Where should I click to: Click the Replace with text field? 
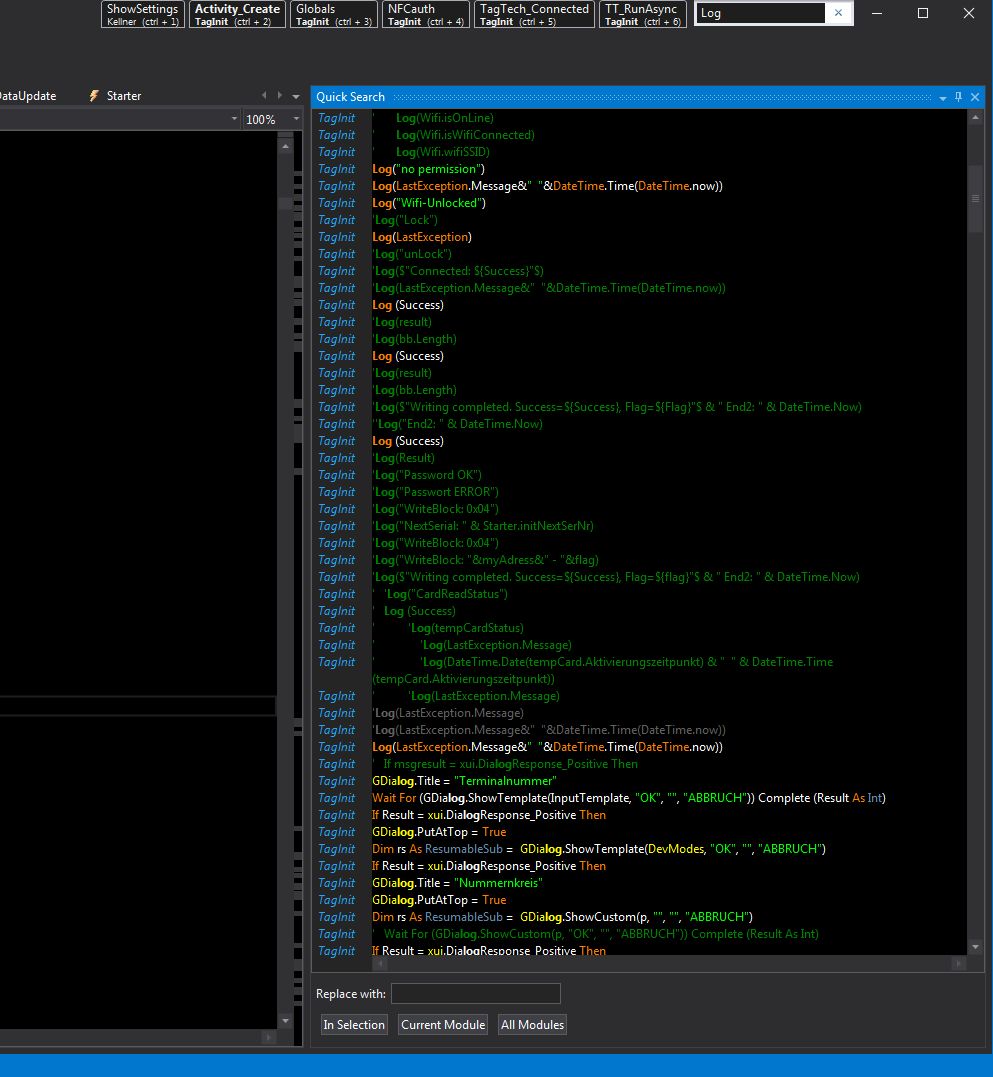[475, 993]
